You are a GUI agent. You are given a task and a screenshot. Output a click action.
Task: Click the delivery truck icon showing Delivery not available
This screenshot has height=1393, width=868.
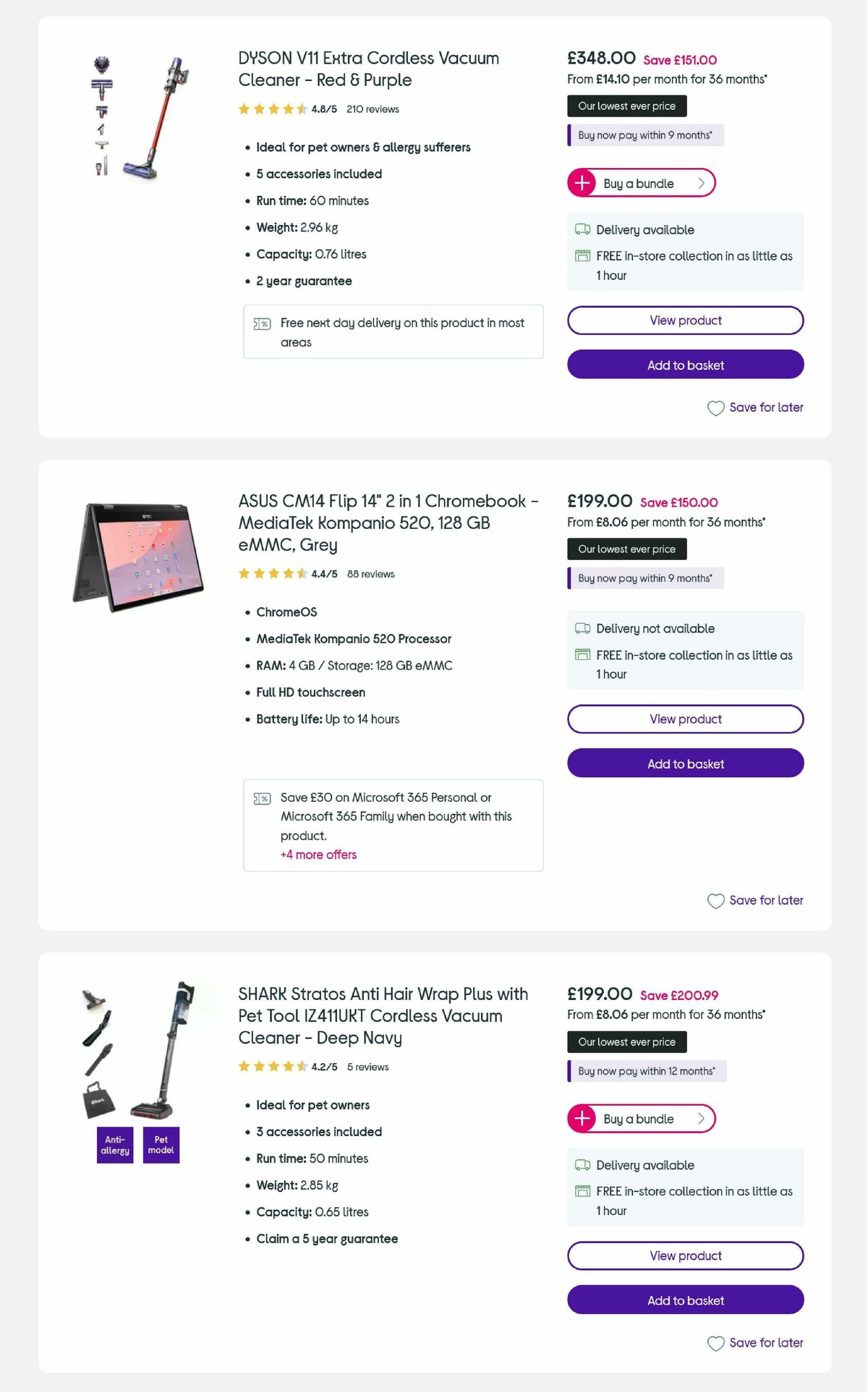click(582, 628)
